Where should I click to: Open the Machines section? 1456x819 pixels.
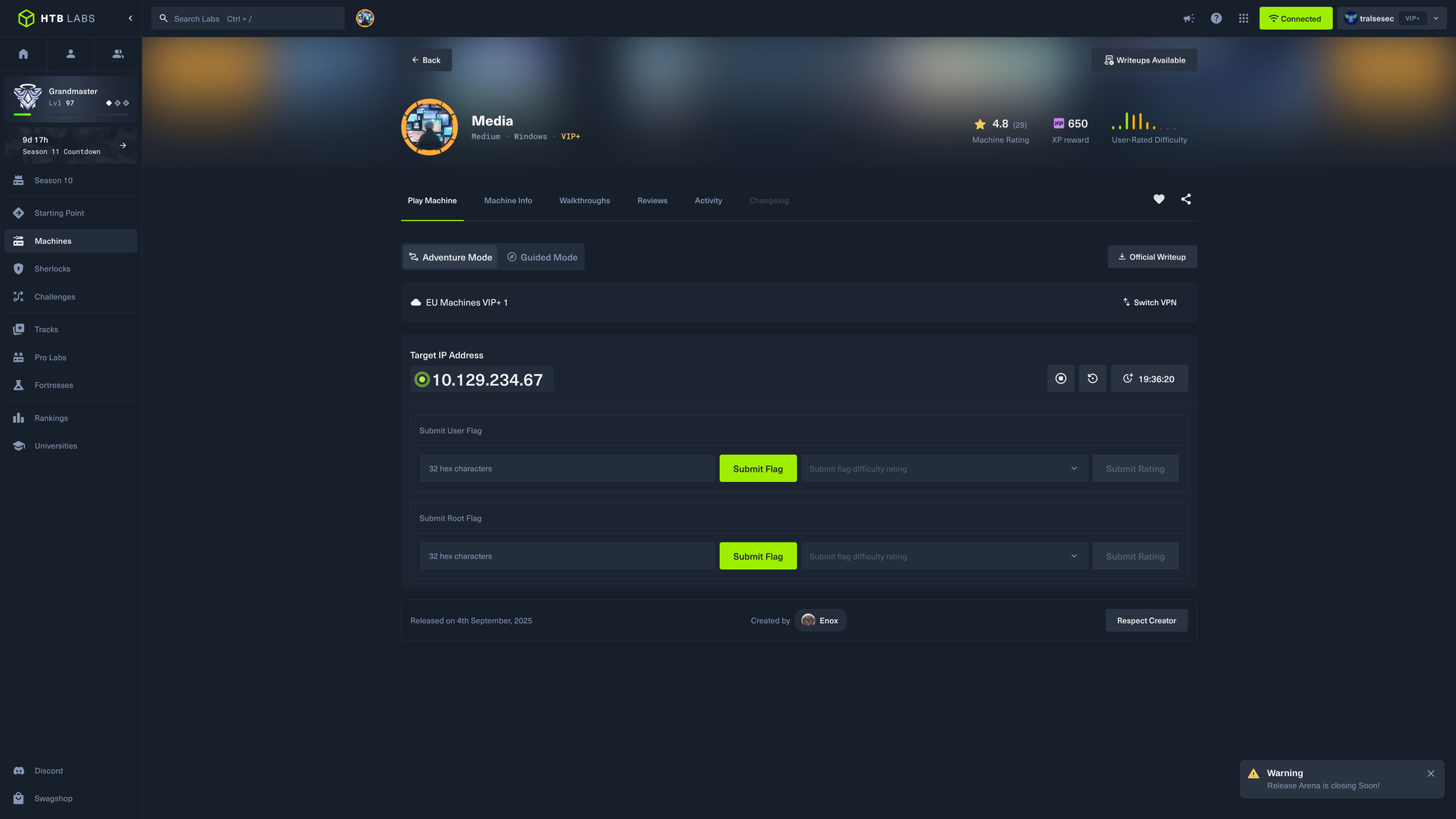[71, 241]
